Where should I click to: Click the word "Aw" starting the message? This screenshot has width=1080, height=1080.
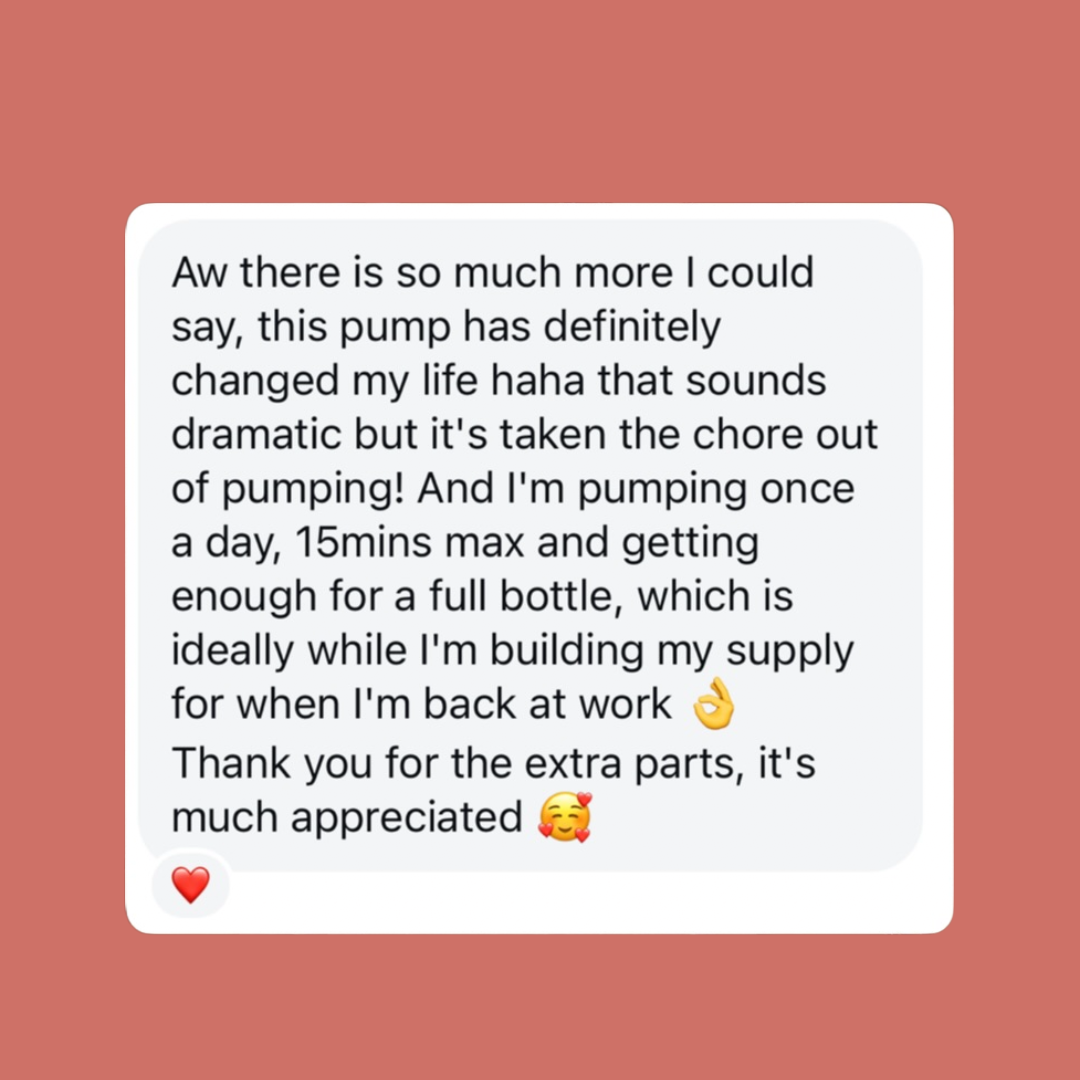click(x=199, y=272)
